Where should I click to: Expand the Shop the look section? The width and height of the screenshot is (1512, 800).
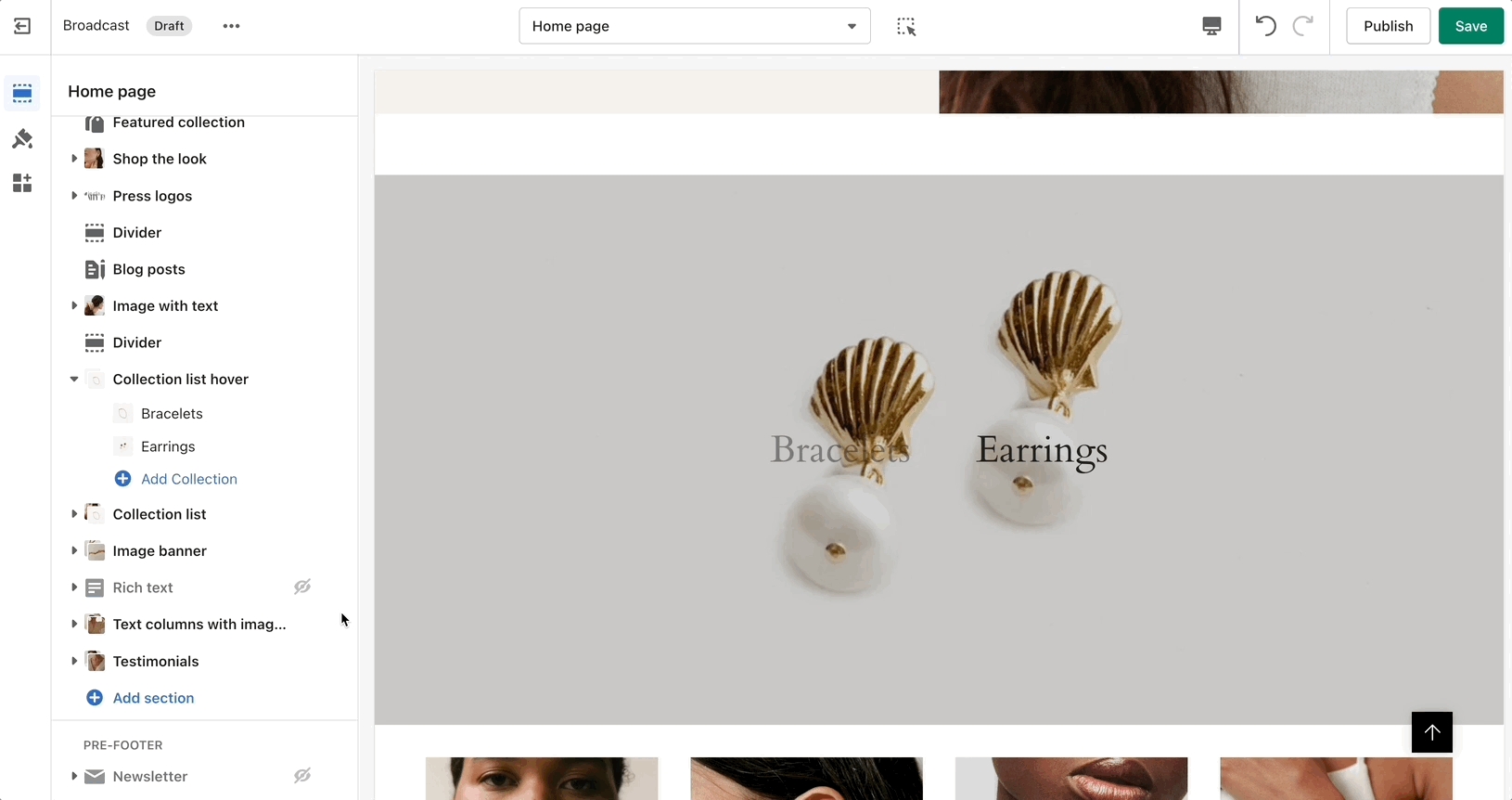74,159
